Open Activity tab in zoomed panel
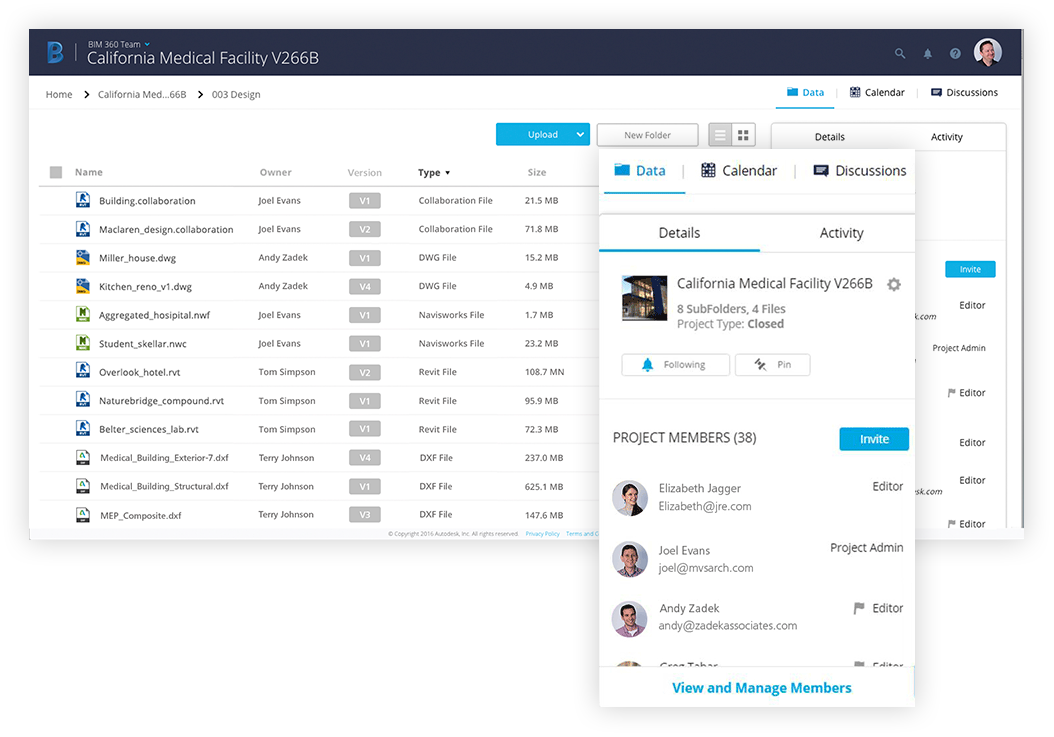Screen dimensions: 1054x737 pos(841,233)
